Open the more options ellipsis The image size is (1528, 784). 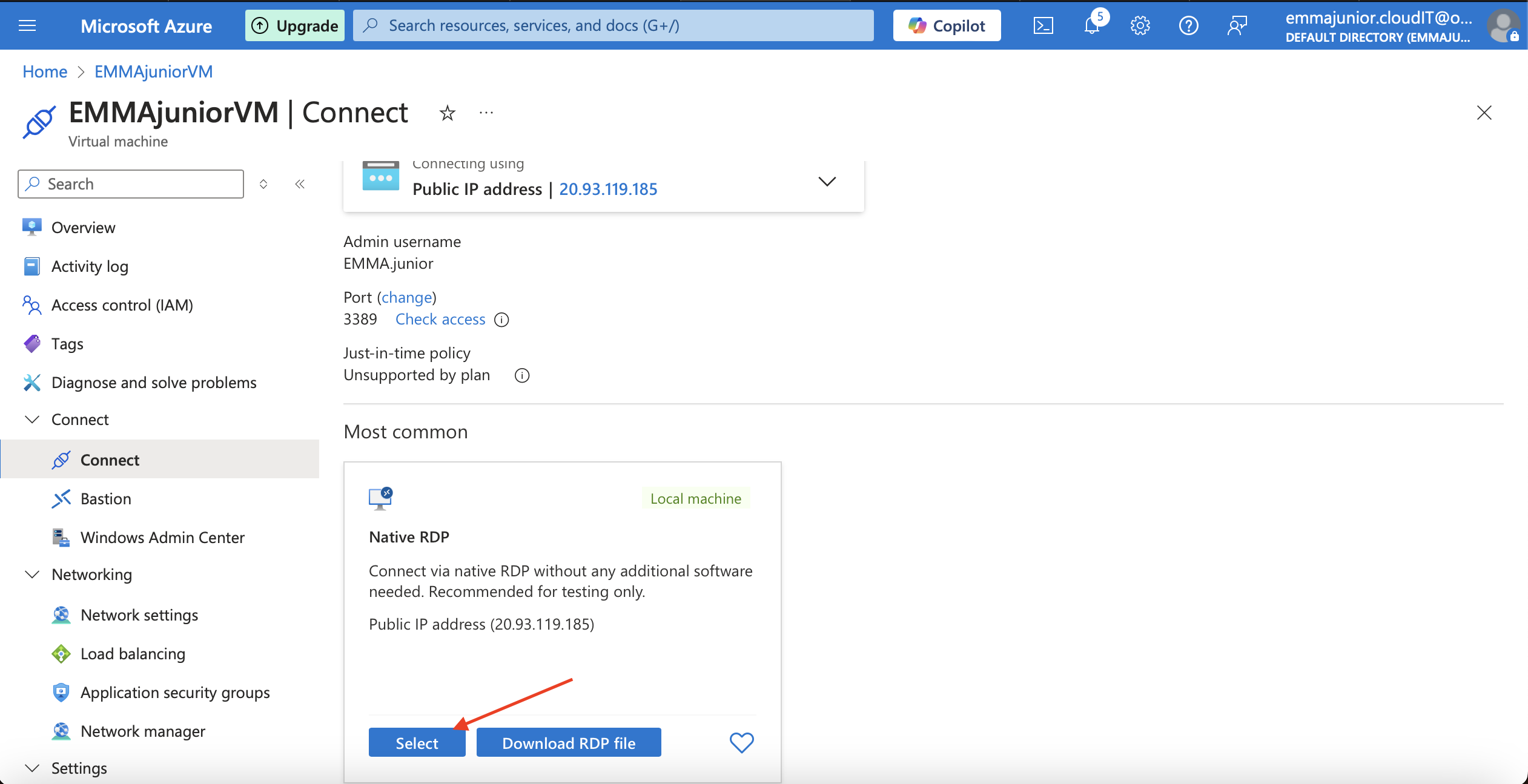click(486, 113)
